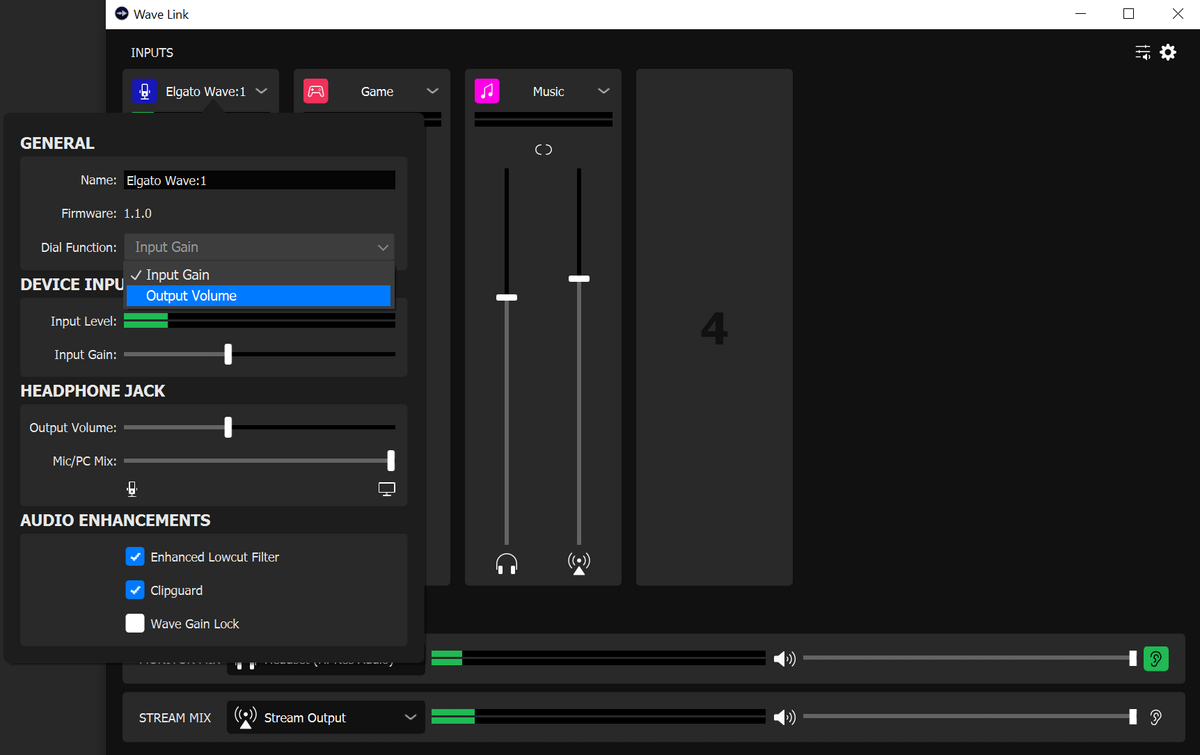Click the Mic/PC Mix slider handle
Image resolution: width=1200 pixels, height=755 pixels.
point(391,461)
